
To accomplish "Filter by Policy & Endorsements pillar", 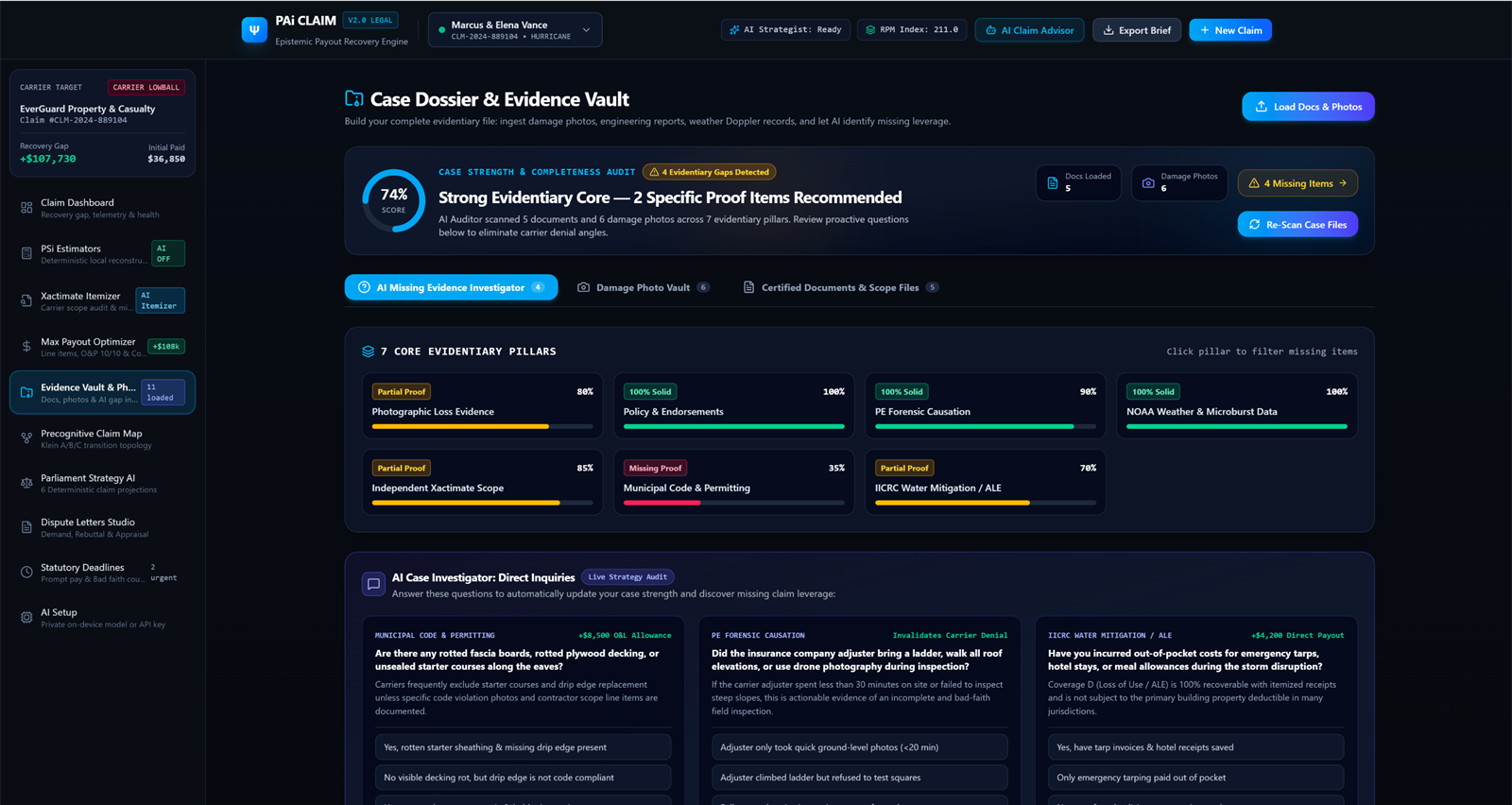I will (733, 405).
